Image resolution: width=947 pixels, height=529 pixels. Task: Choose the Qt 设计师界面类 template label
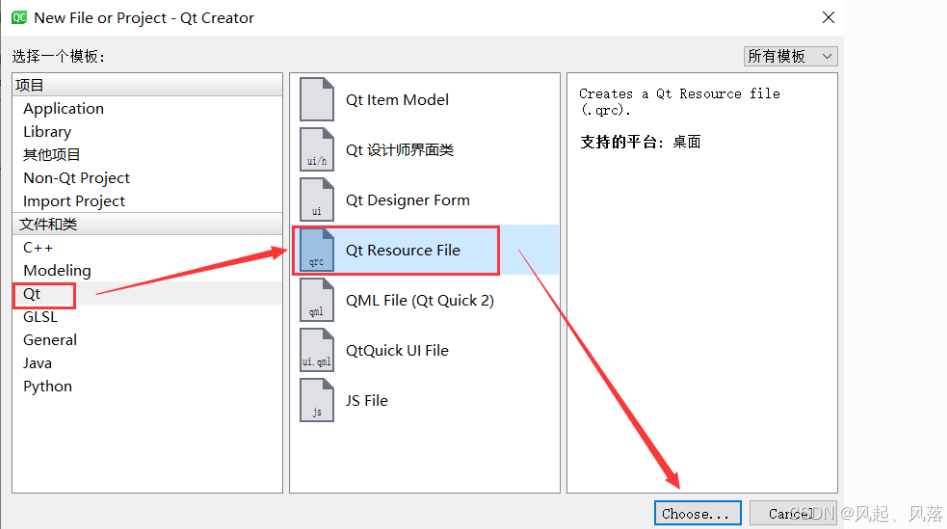399,150
